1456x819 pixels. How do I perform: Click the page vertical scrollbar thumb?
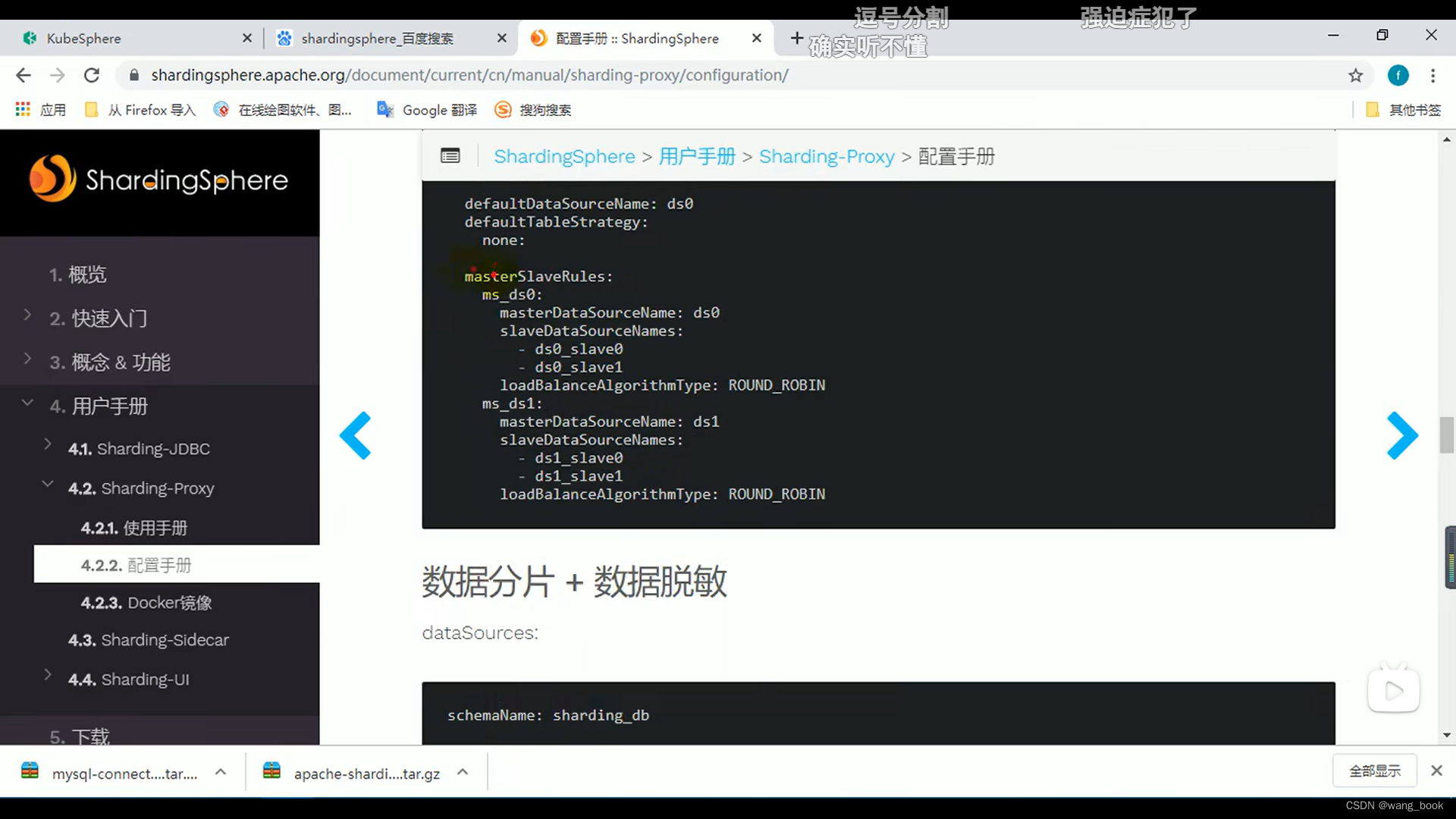click(1446, 435)
